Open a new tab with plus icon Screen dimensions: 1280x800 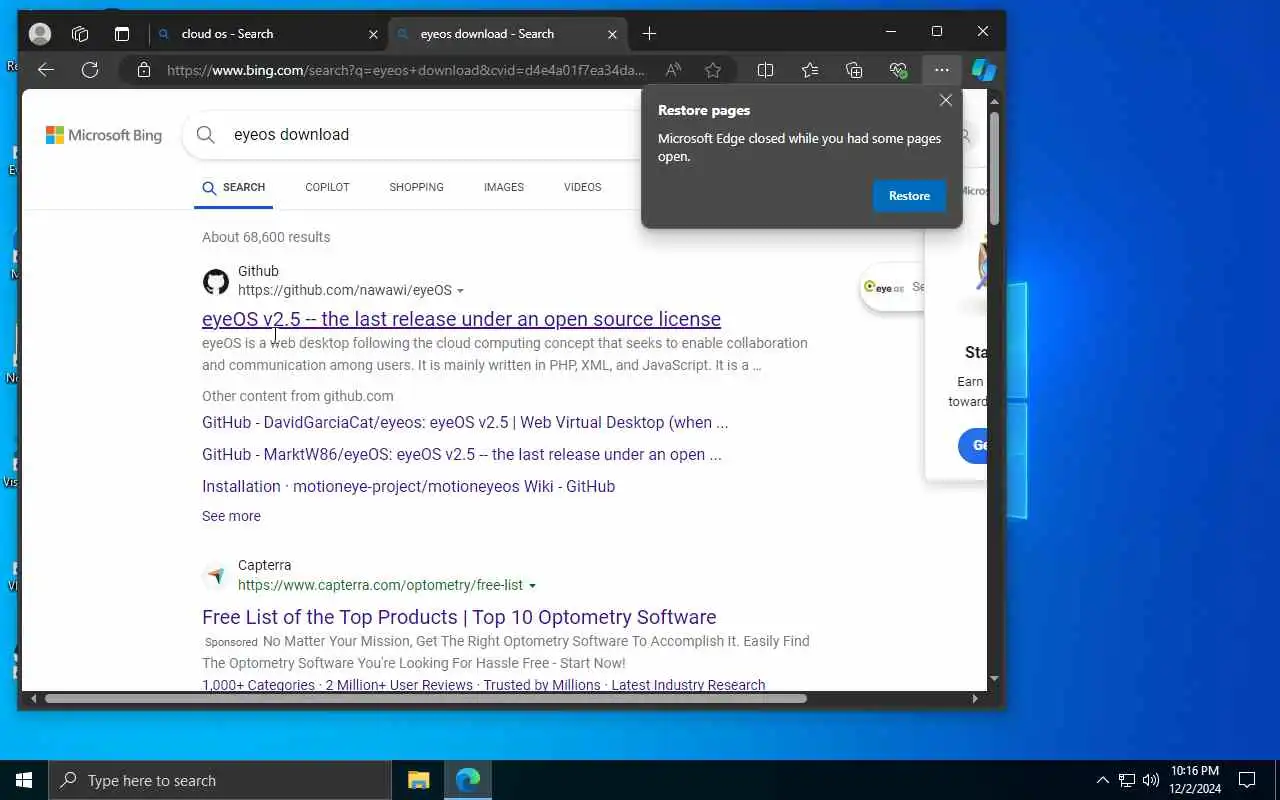pos(649,34)
